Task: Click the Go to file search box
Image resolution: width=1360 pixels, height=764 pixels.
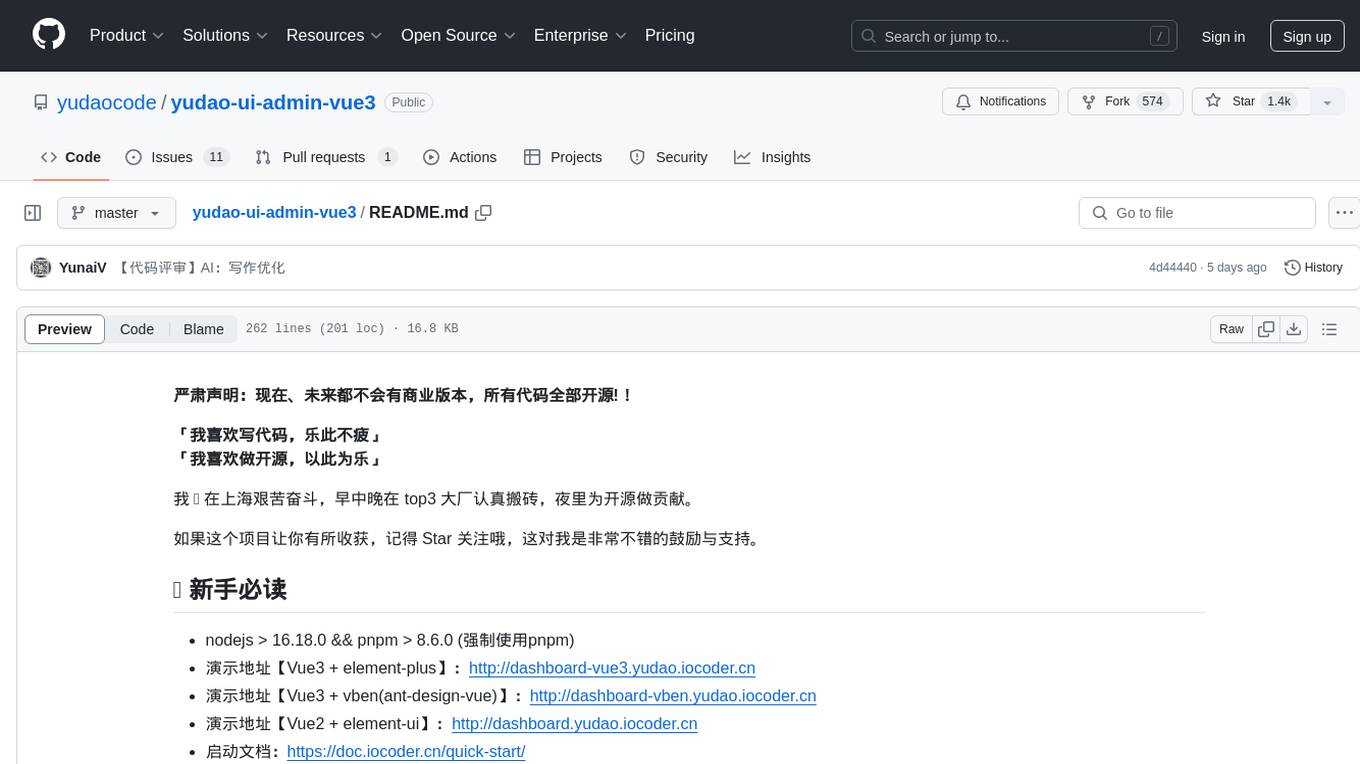Action: [x=1197, y=213]
